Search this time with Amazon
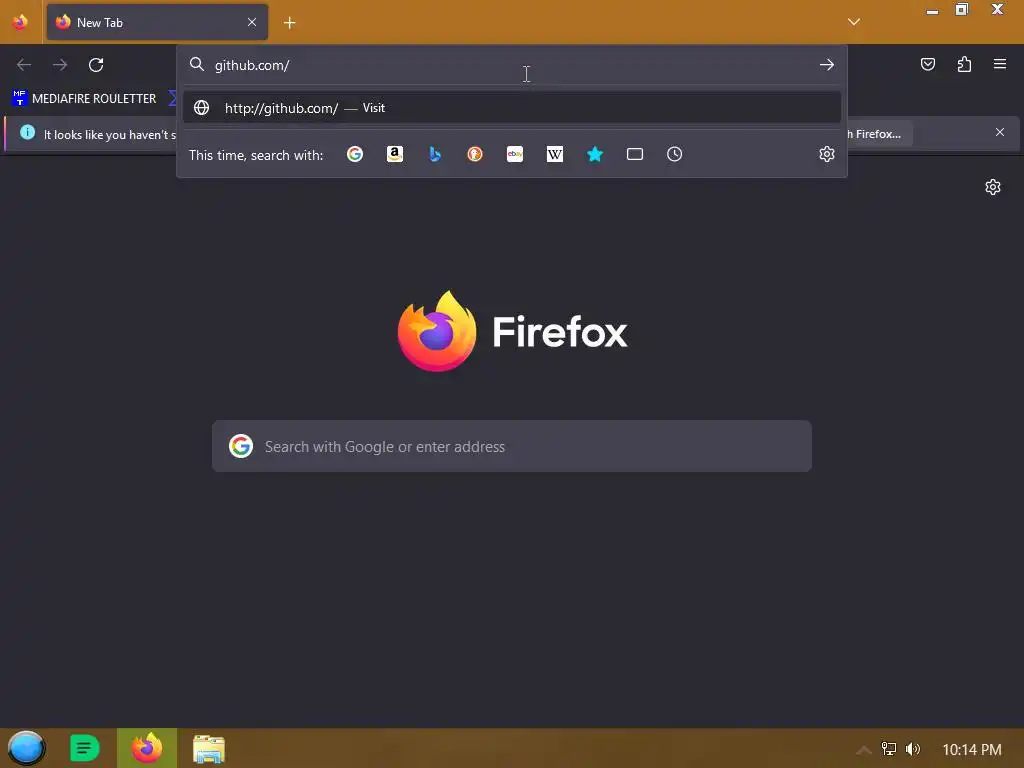1024x768 pixels. pyautogui.click(x=394, y=154)
